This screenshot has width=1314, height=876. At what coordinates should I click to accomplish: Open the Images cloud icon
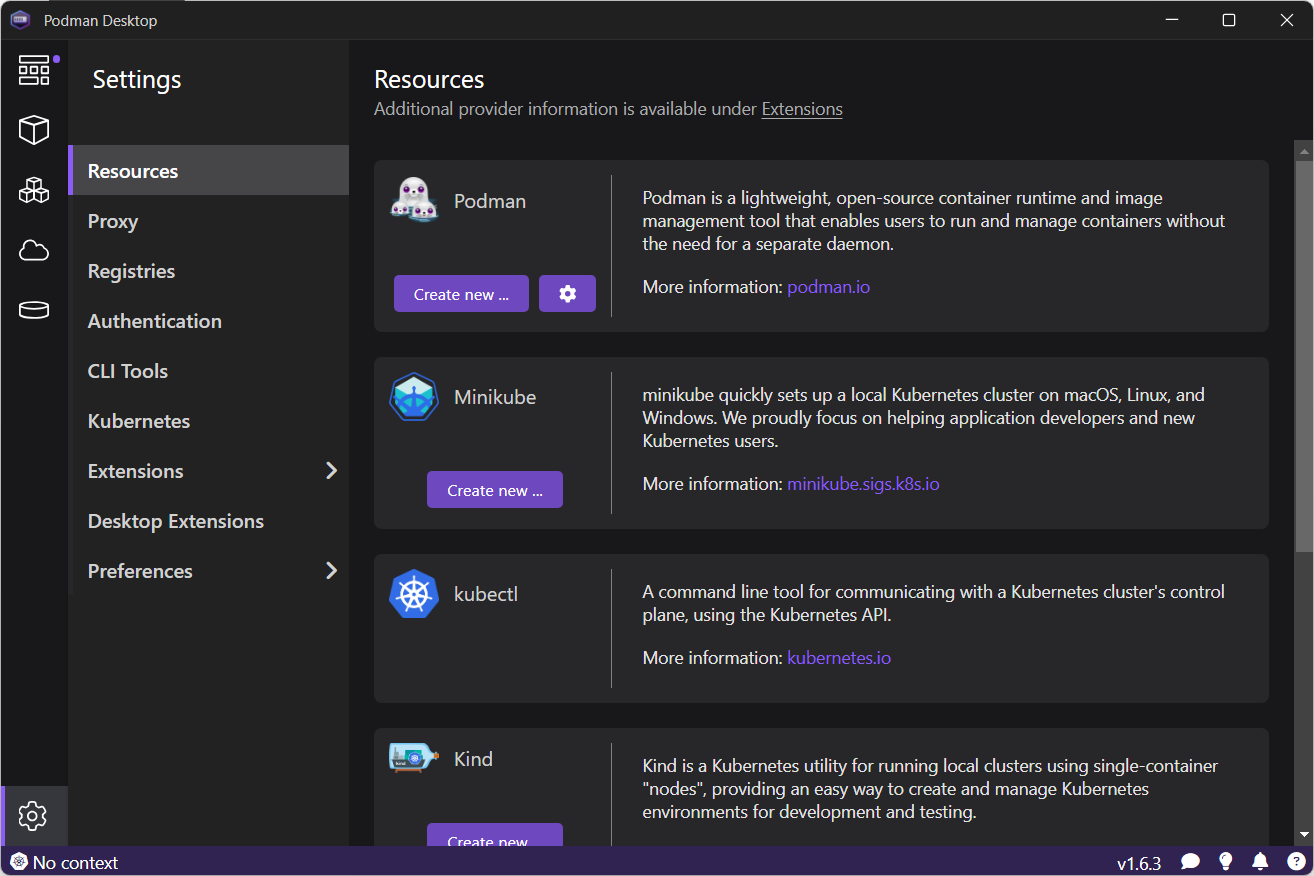tap(34, 250)
